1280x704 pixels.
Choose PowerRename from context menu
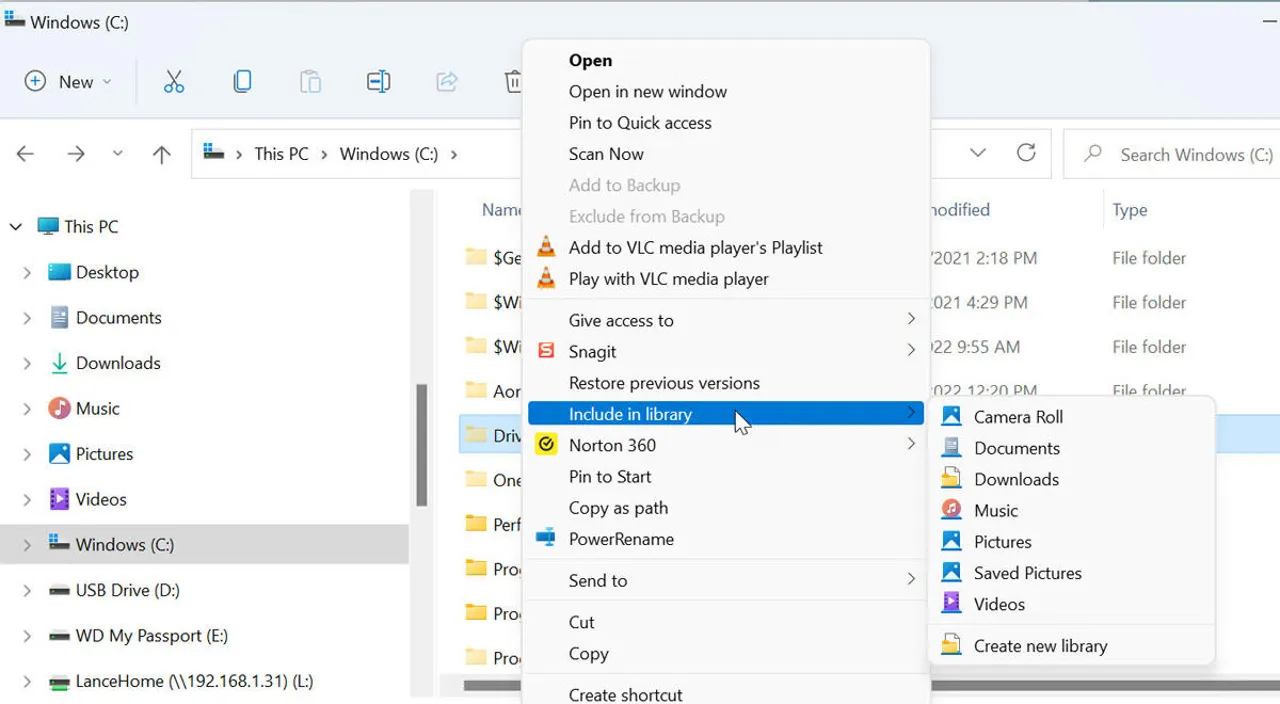coord(621,539)
